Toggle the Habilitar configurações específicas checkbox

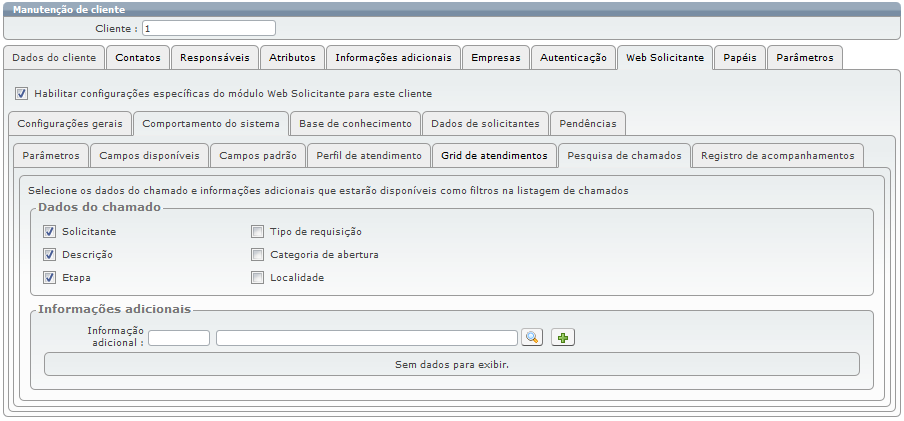[x=21, y=93]
